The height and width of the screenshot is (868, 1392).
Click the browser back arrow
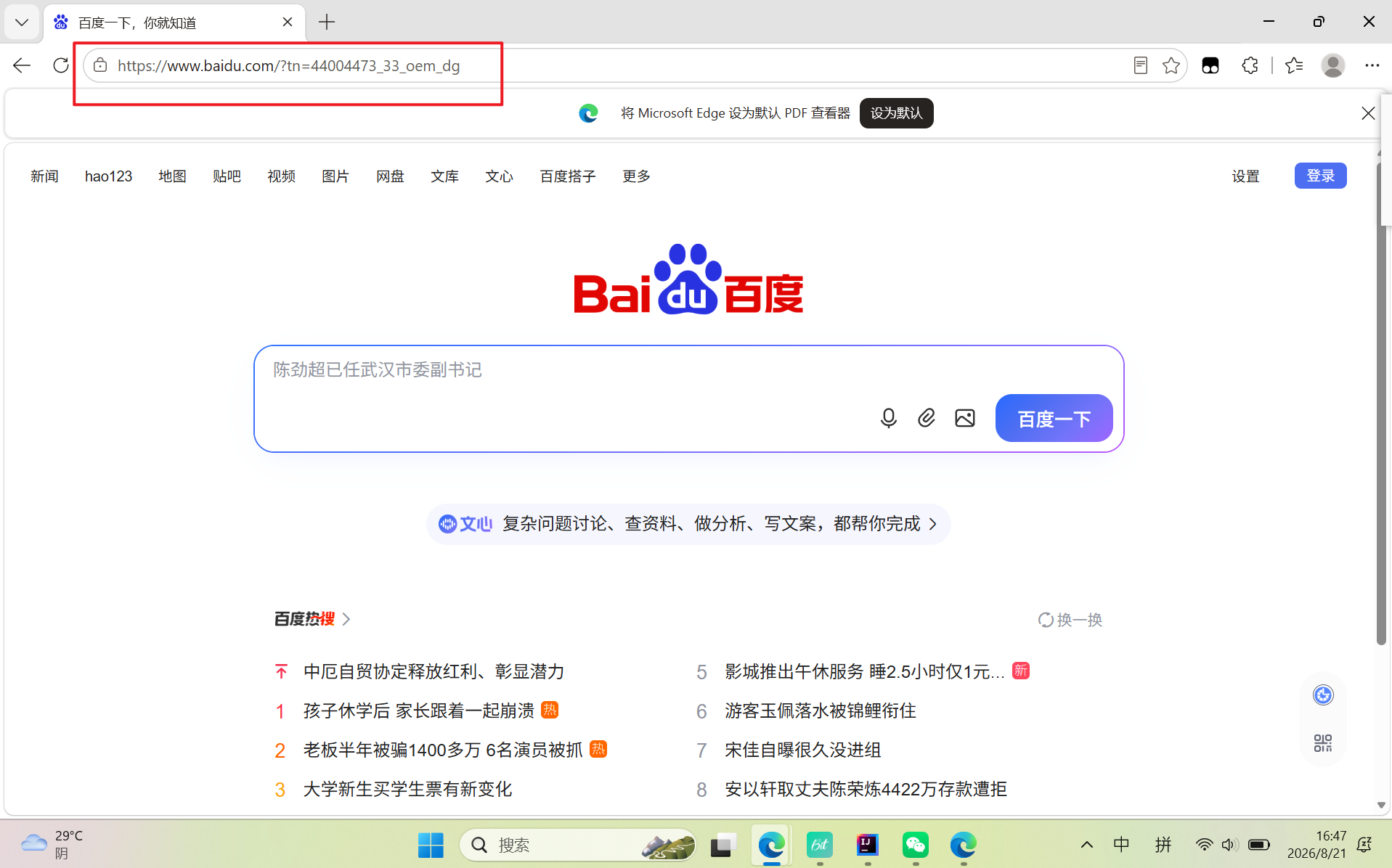22,65
